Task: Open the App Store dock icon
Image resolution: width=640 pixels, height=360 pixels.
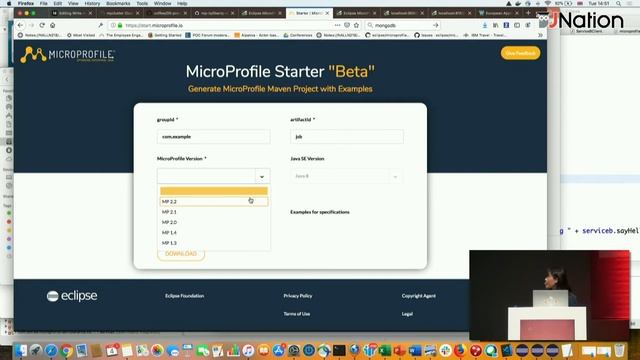Action: [278, 350]
